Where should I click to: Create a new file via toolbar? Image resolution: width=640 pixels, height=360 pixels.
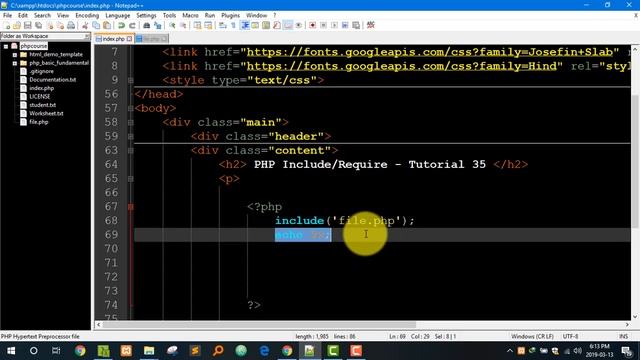tap(7, 25)
